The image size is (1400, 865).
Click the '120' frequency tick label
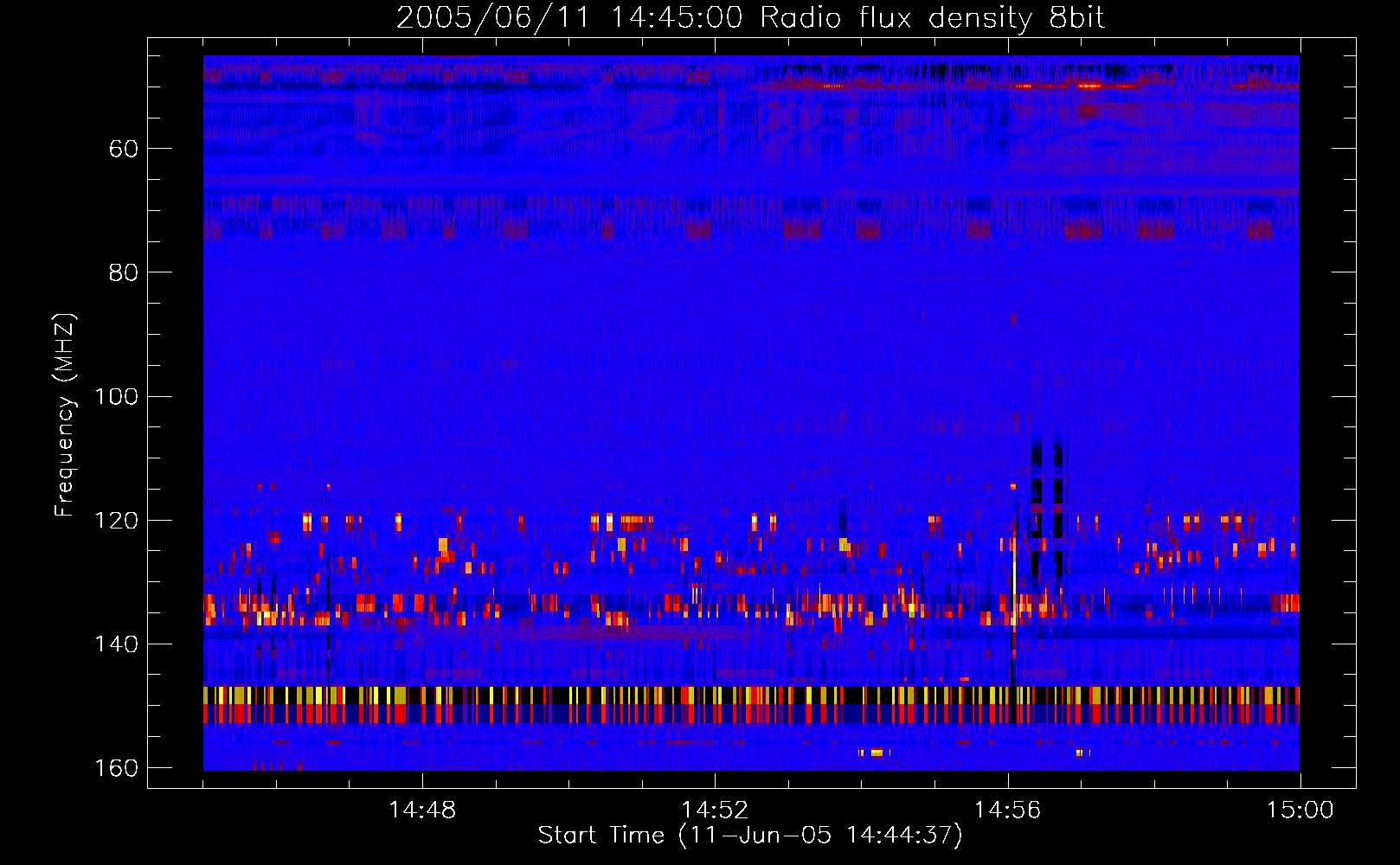tap(117, 521)
